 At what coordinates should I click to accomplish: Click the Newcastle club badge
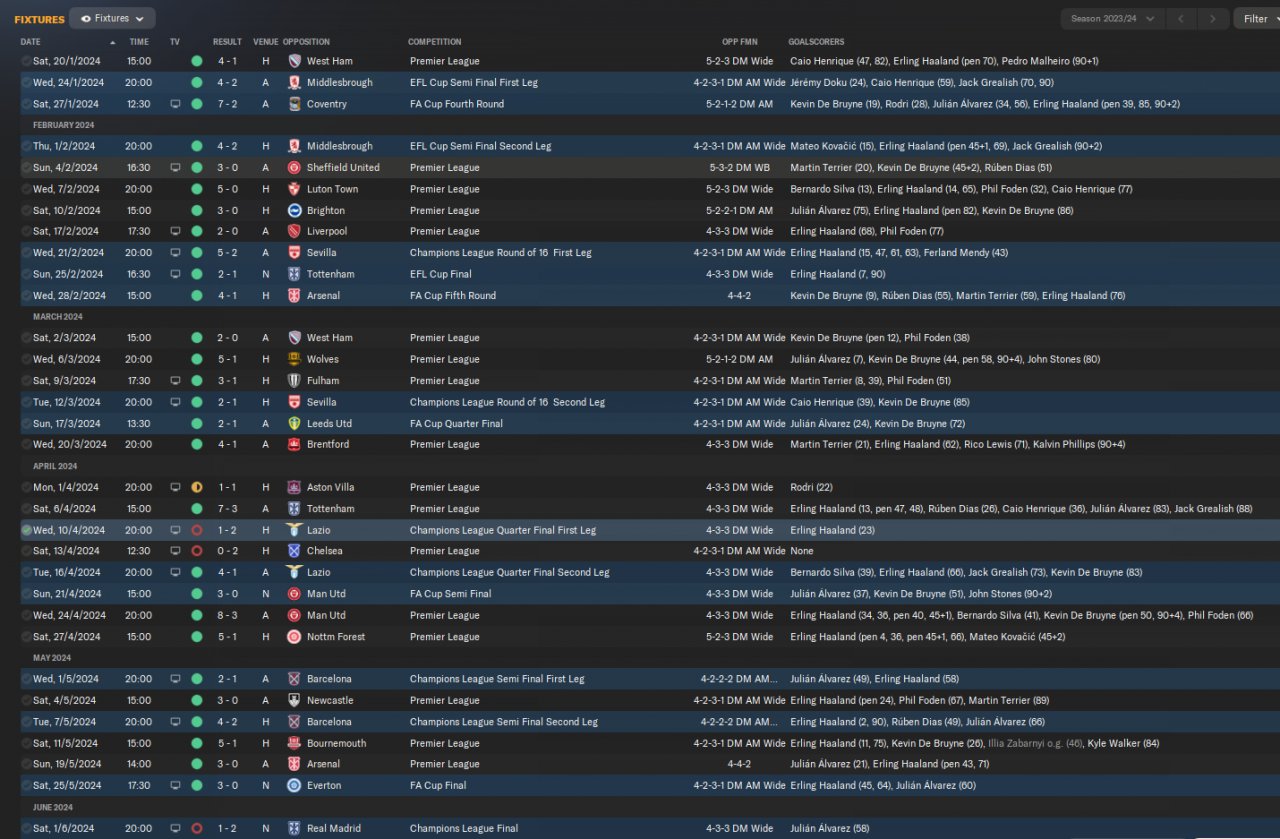pos(294,701)
